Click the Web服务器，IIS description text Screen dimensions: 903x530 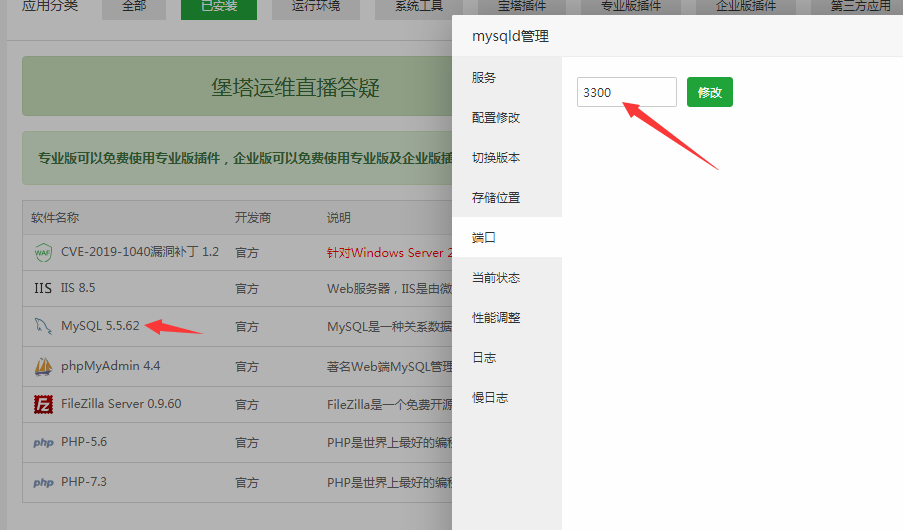(390, 288)
